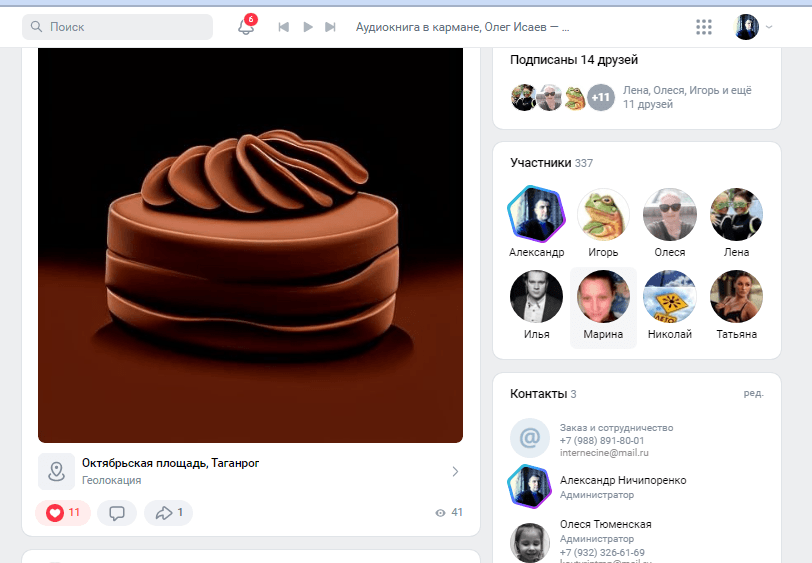Click the @ email contact icon

[530, 438]
